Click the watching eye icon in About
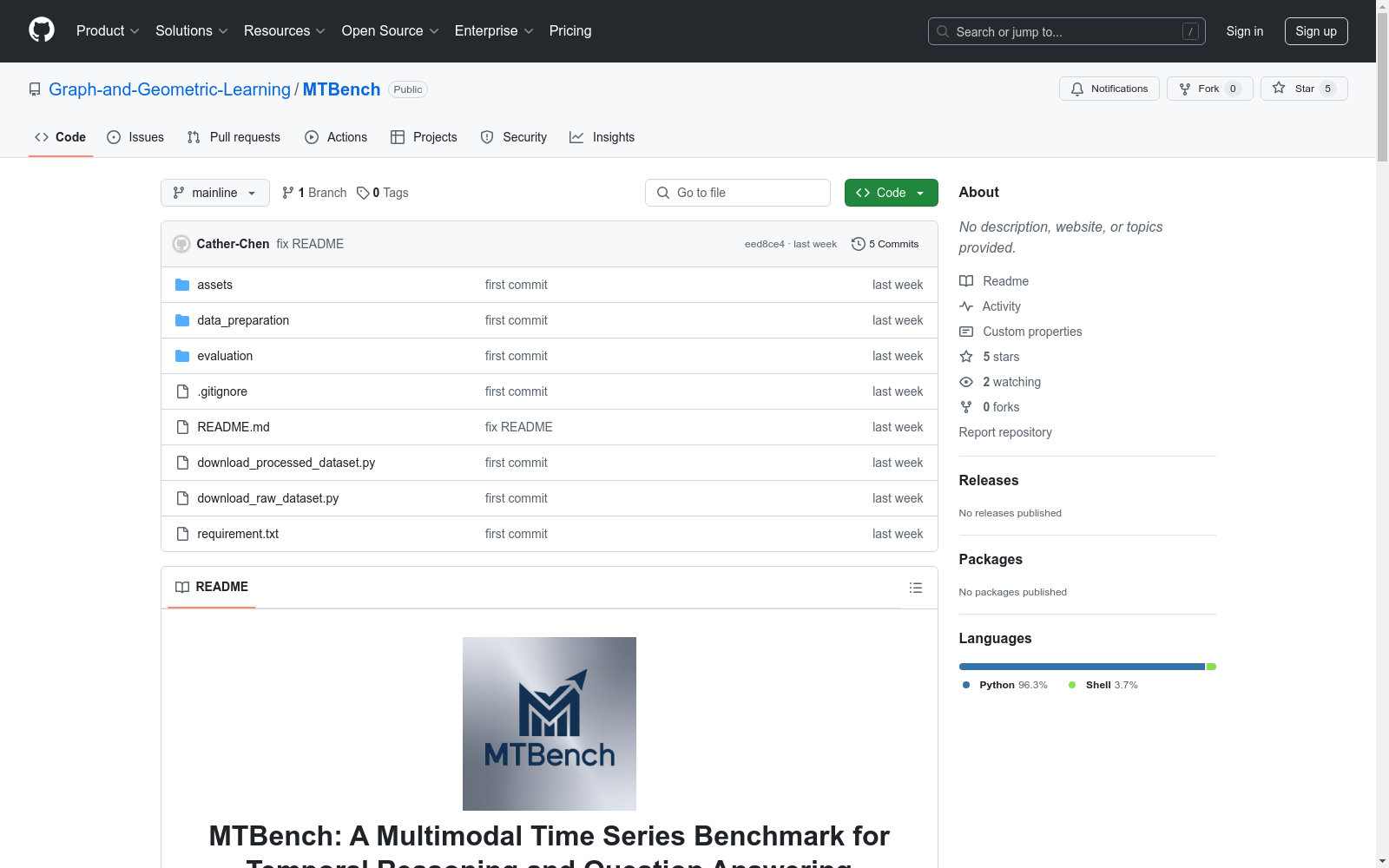The width and height of the screenshot is (1389, 868). coord(966,382)
